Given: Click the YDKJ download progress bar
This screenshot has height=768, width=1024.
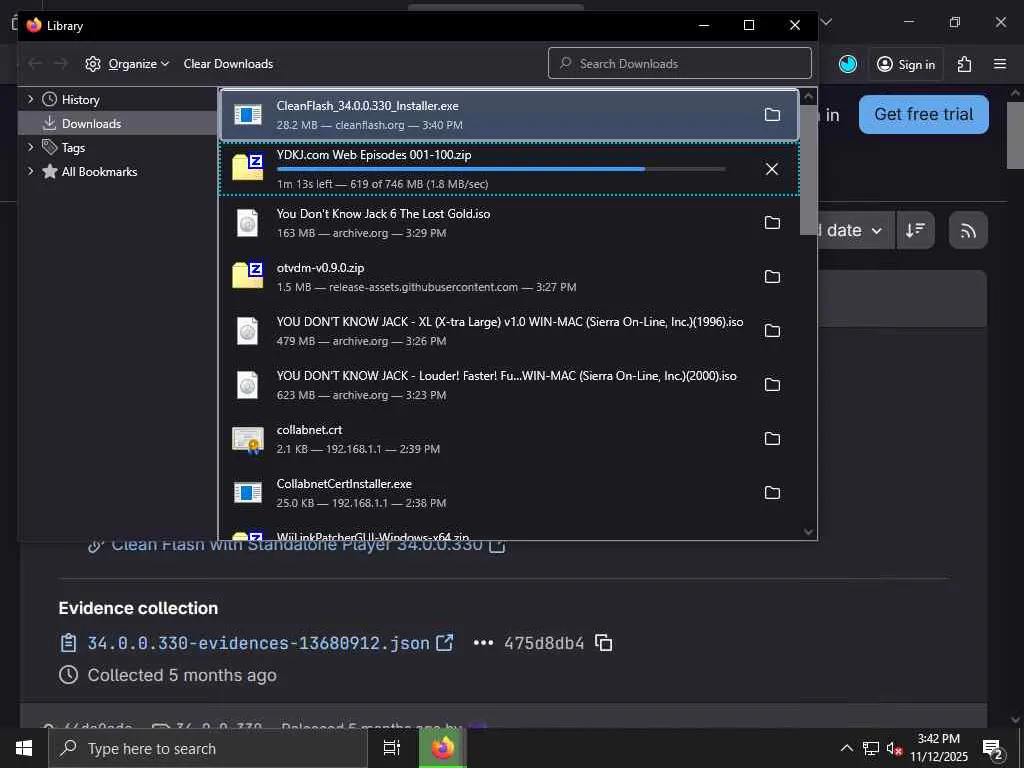Looking at the screenshot, I should (501, 169).
